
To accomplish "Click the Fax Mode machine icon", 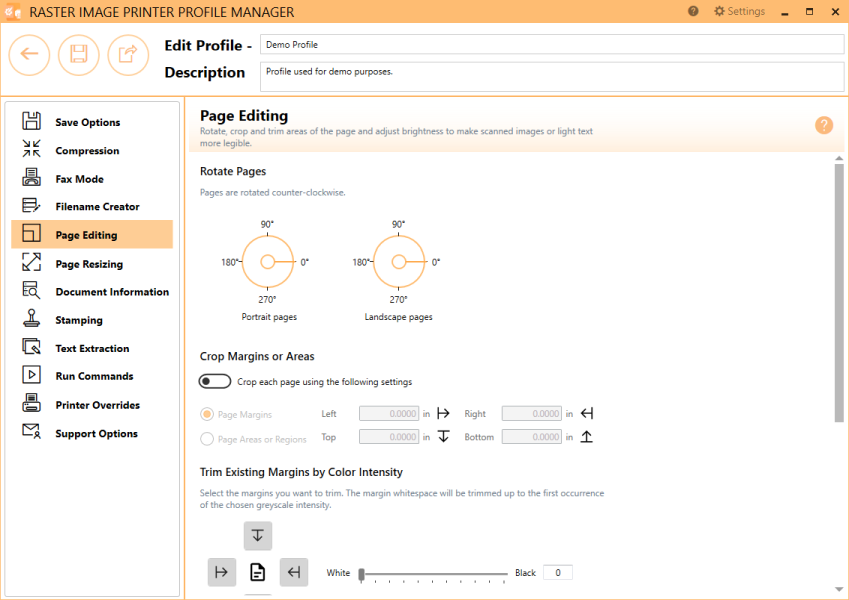I will point(31,177).
